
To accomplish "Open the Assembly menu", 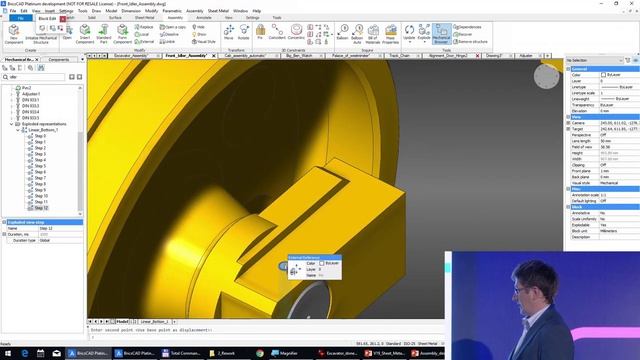I will [194, 11].
